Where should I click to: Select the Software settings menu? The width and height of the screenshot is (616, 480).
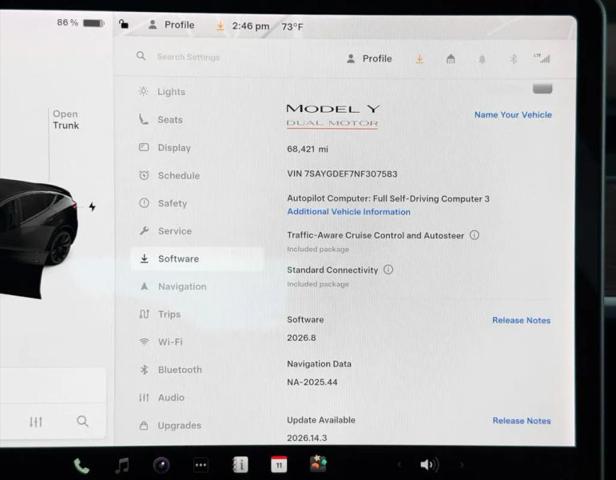[x=196, y=259]
